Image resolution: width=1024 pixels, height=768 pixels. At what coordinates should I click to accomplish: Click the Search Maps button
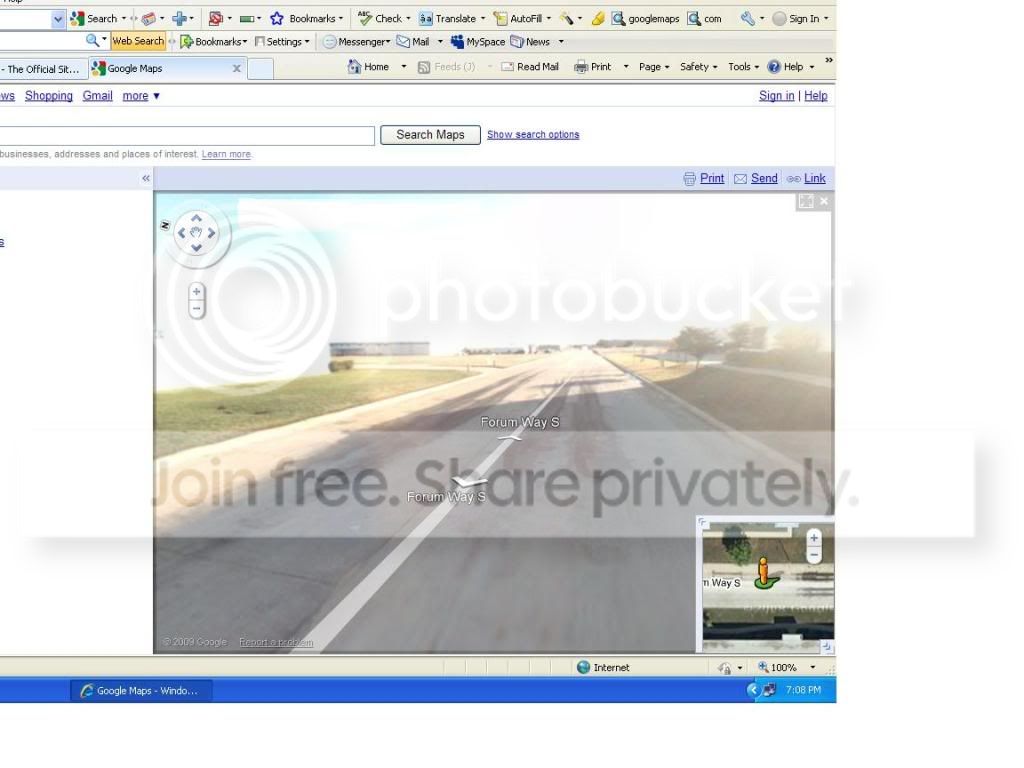coord(430,135)
